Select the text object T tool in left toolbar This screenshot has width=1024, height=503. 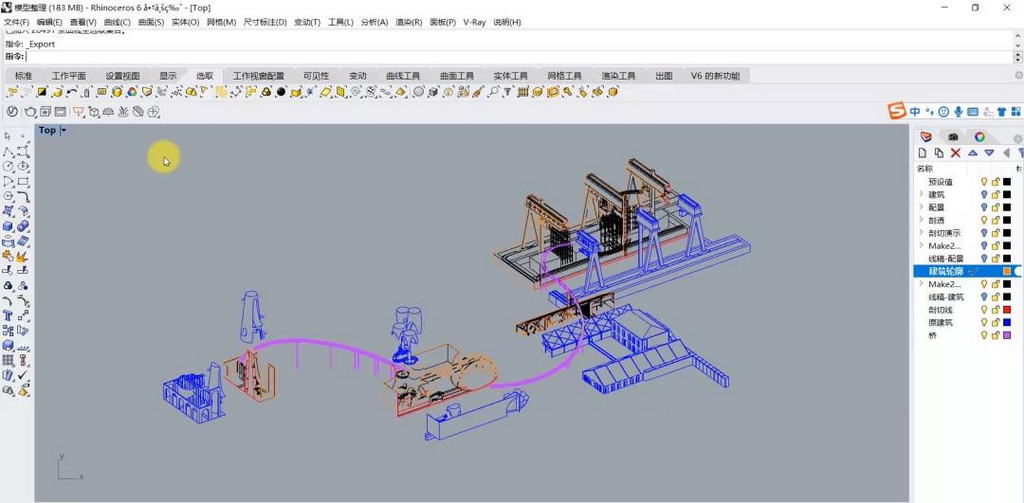(8, 314)
